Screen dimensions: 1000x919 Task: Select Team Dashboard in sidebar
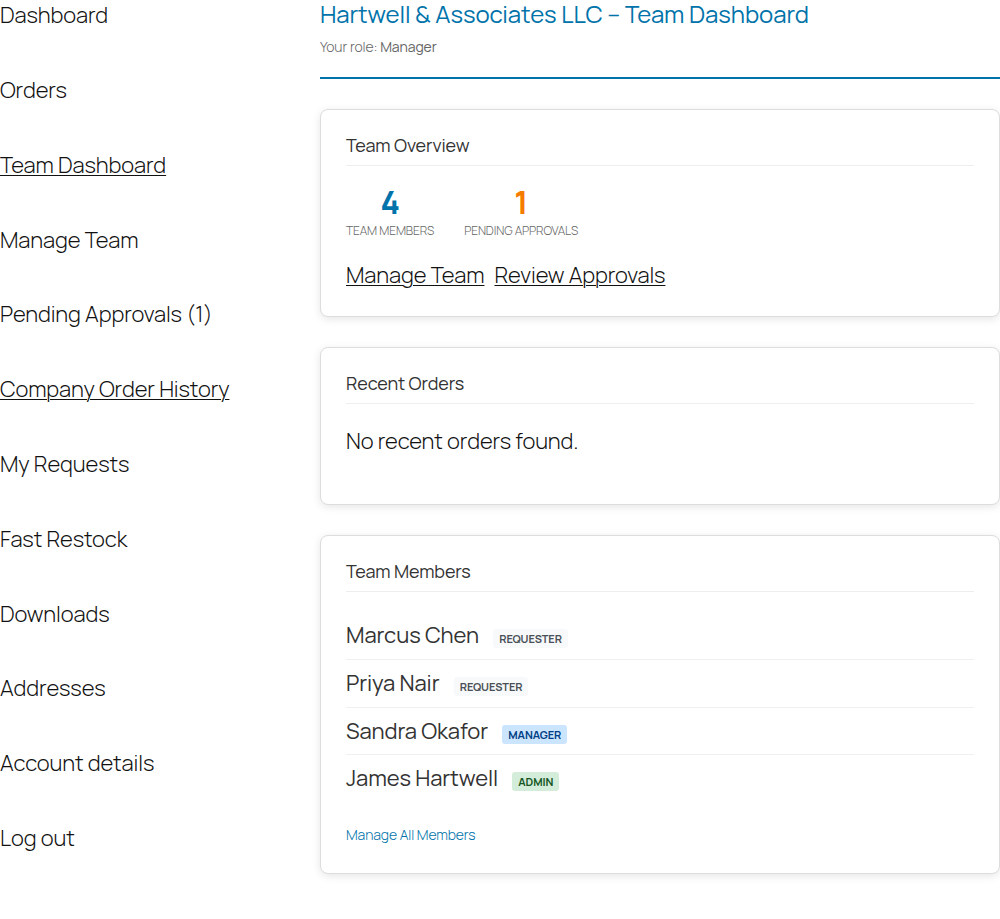[83, 165]
